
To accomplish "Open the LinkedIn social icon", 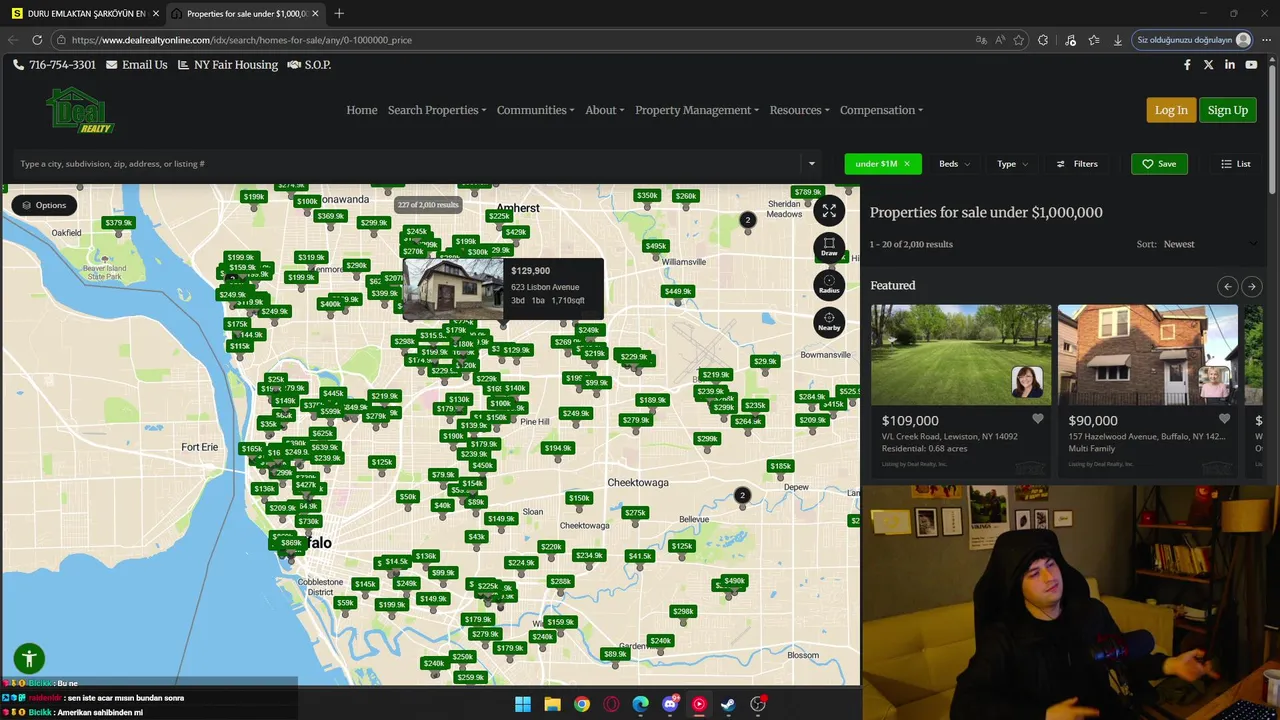I will click(1230, 65).
